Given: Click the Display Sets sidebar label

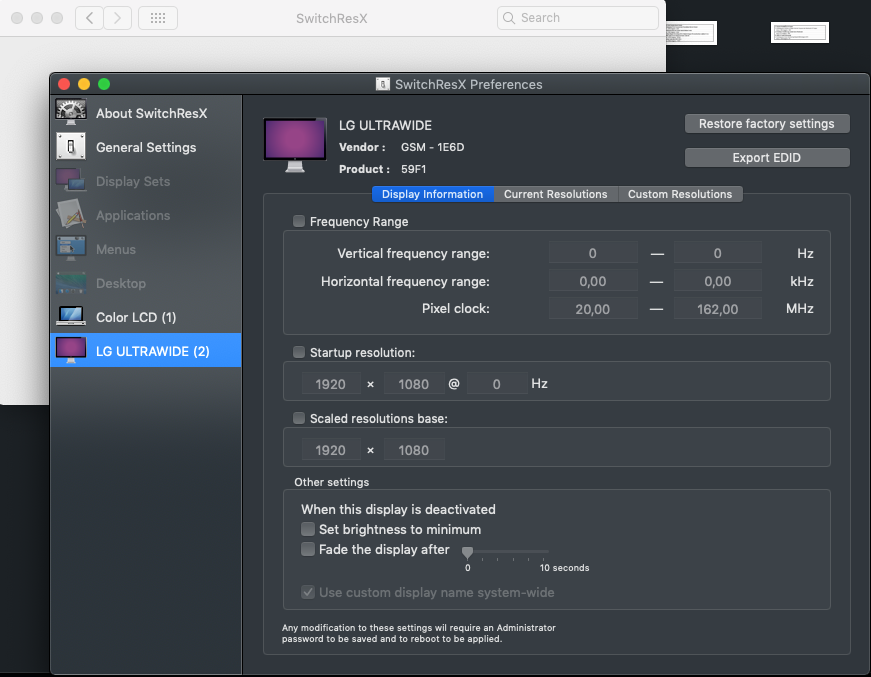Looking at the screenshot, I should click(133, 181).
